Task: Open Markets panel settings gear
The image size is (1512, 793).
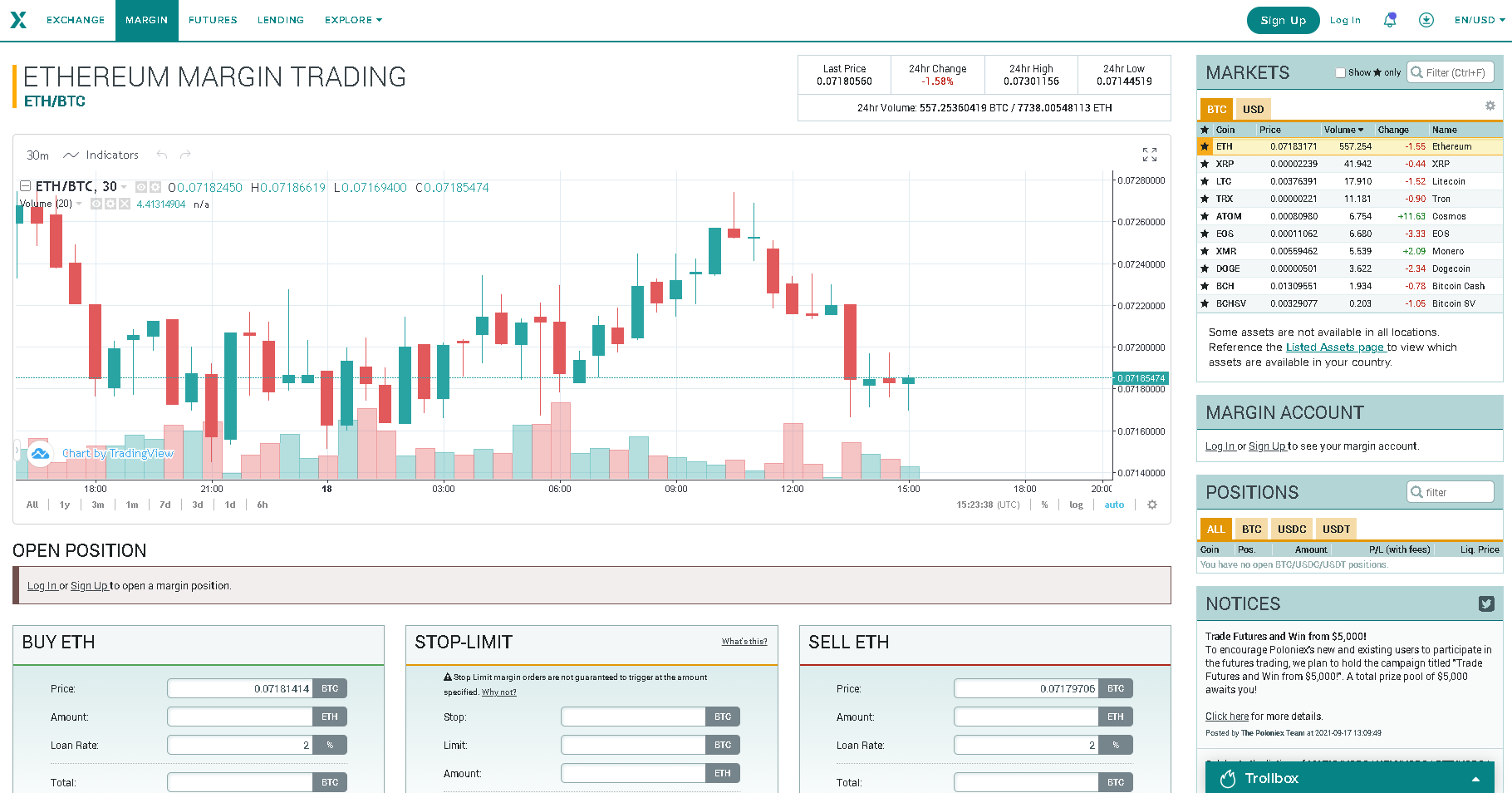Action: 1490,106
